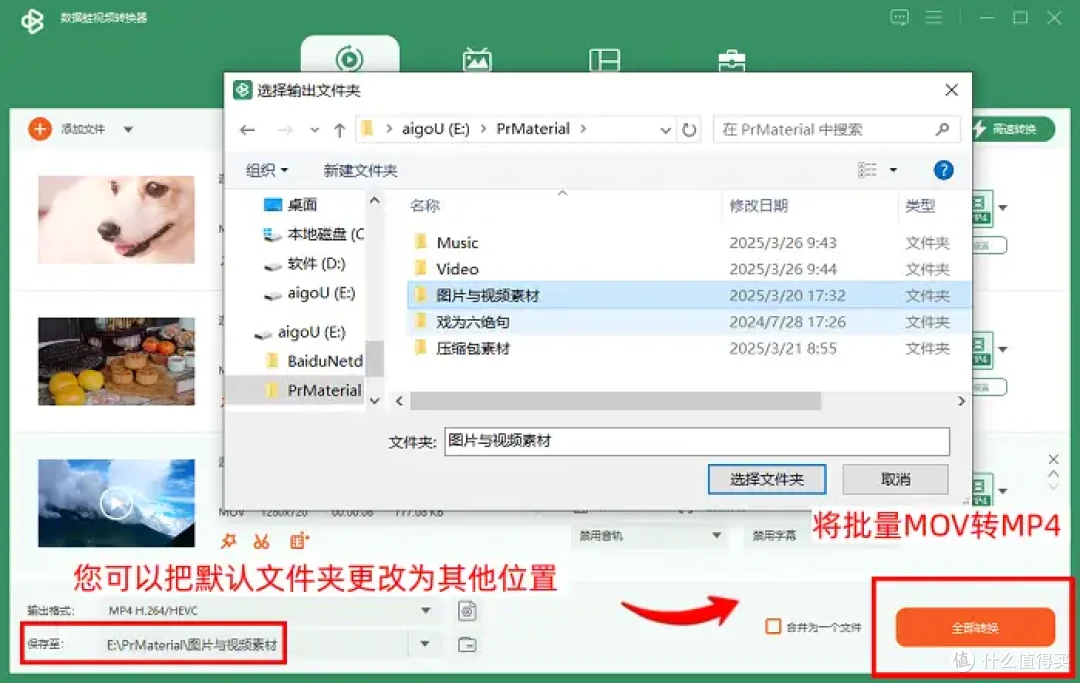Click the effects wand icon under third video

(x=229, y=541)
